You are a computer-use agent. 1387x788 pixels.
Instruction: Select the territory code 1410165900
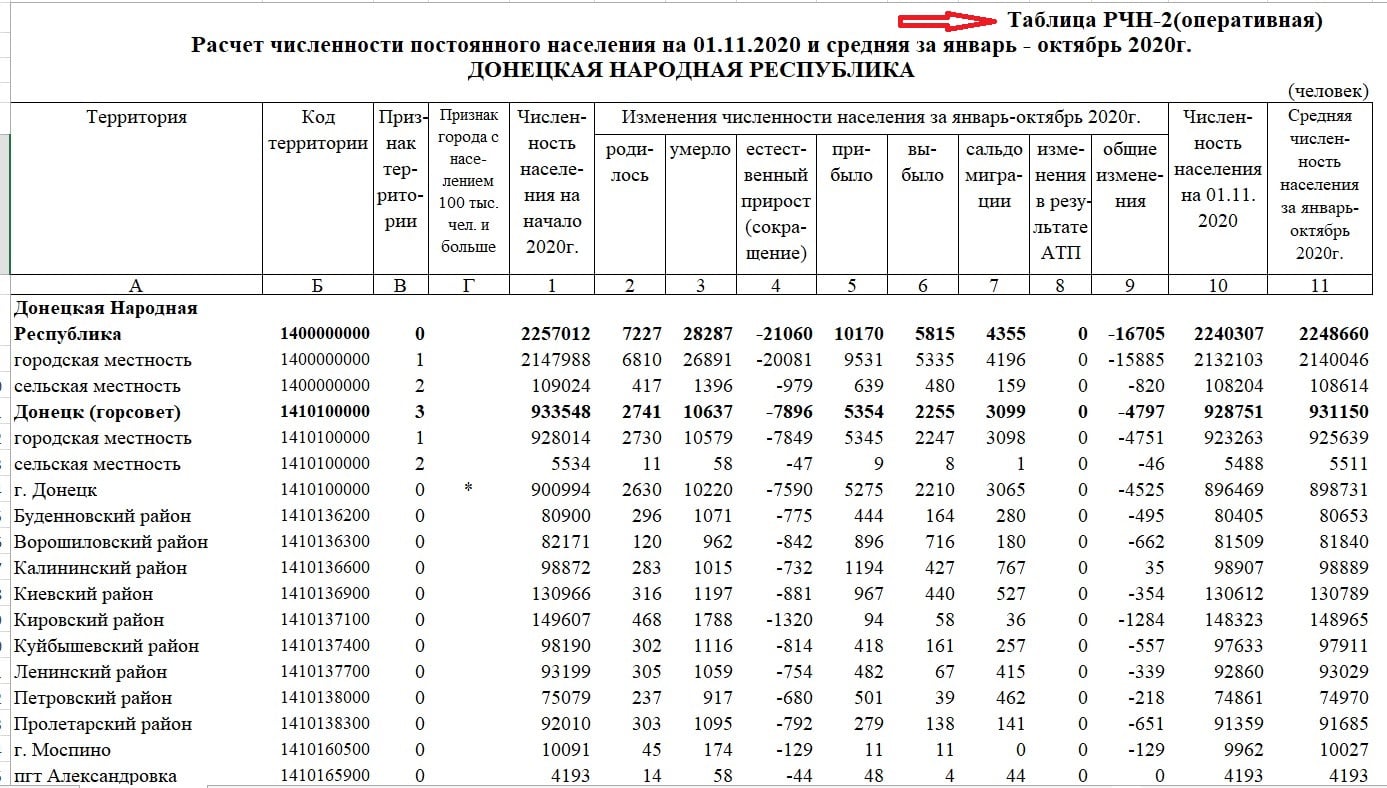tap(325, 776)
